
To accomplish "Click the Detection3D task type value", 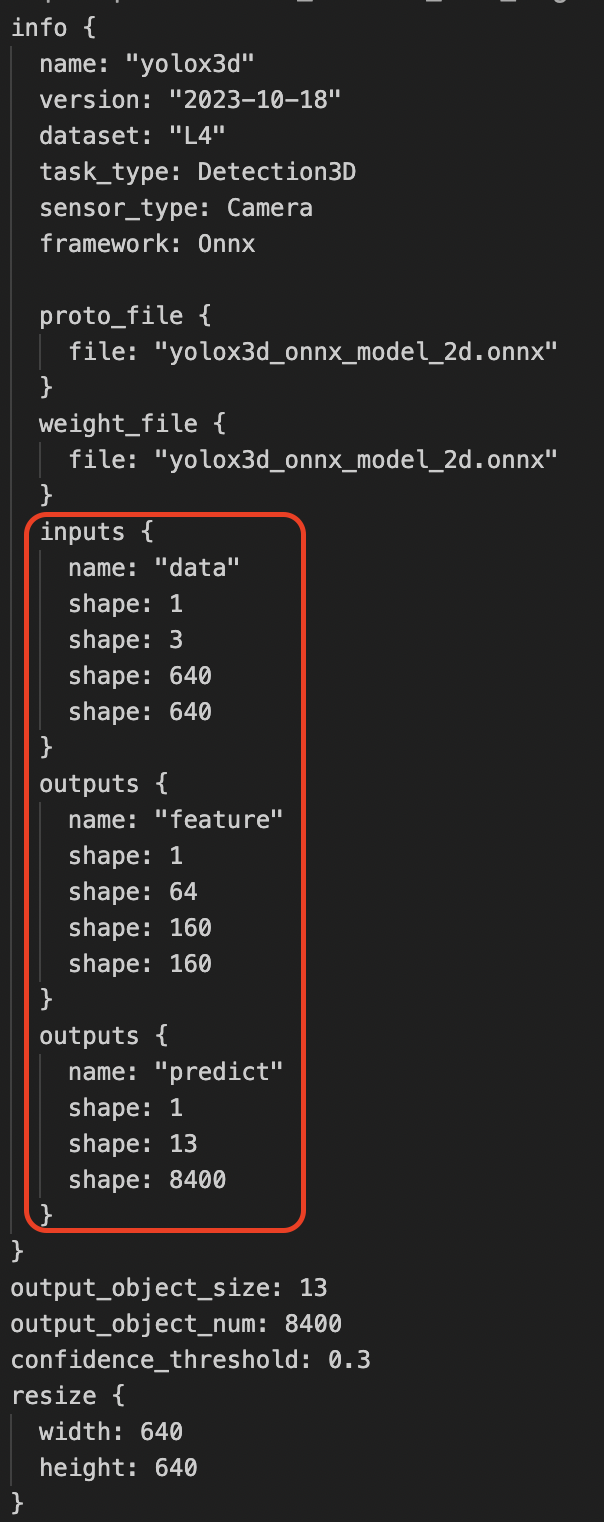I will tap(276, 172).
